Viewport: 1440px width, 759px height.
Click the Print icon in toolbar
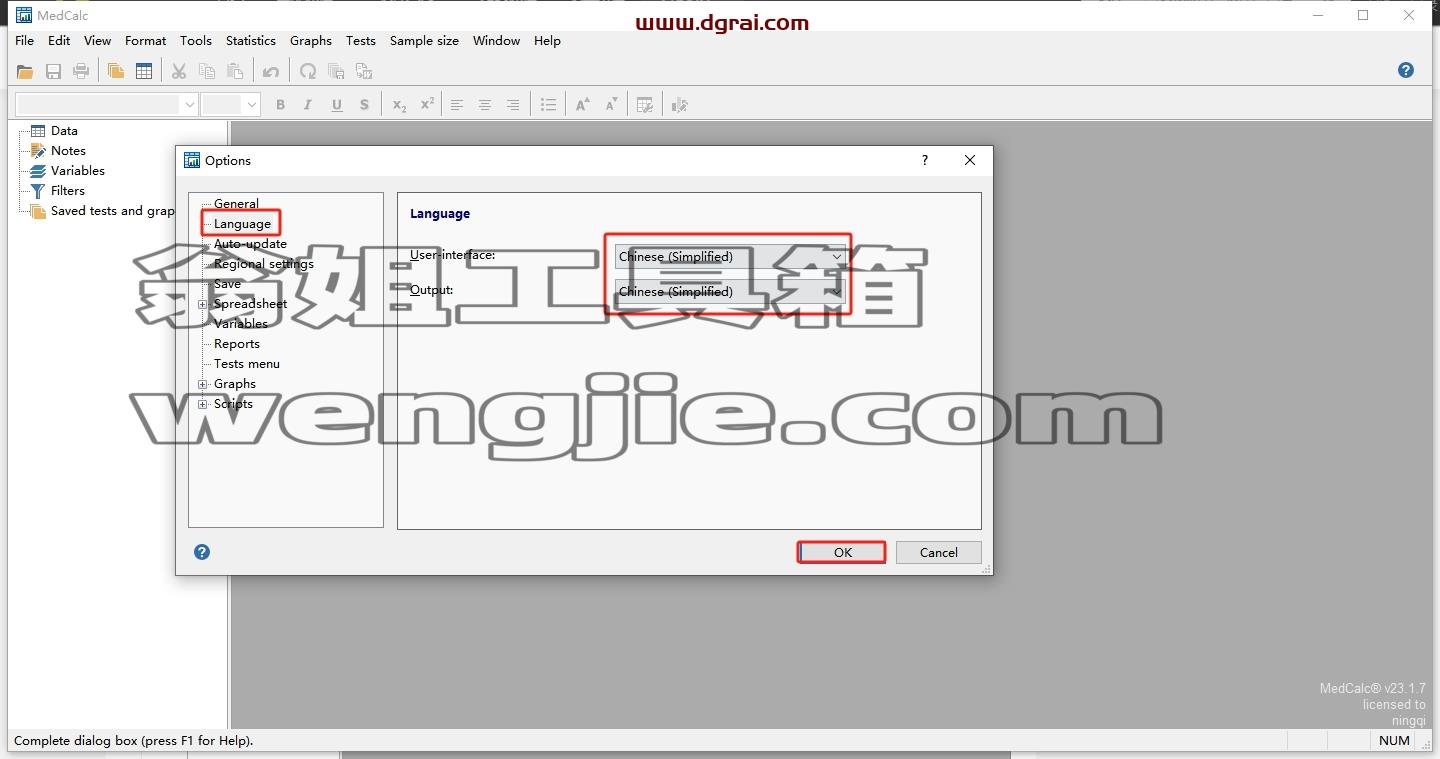81,71
